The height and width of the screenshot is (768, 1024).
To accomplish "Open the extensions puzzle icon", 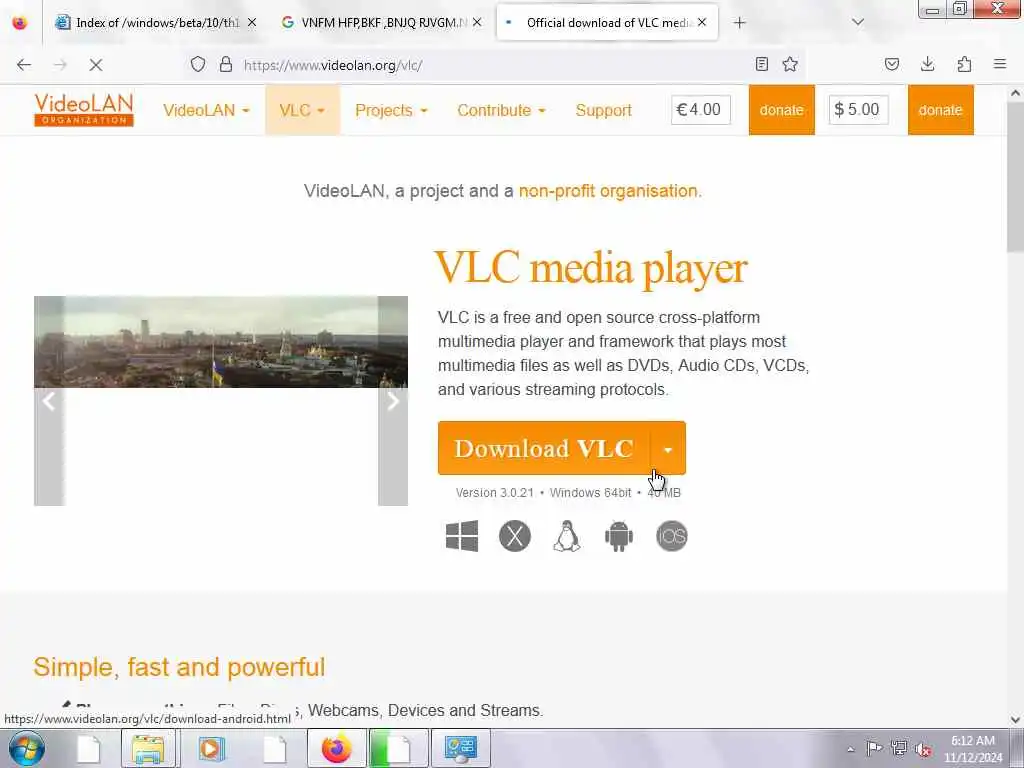I will pos(965,64).
